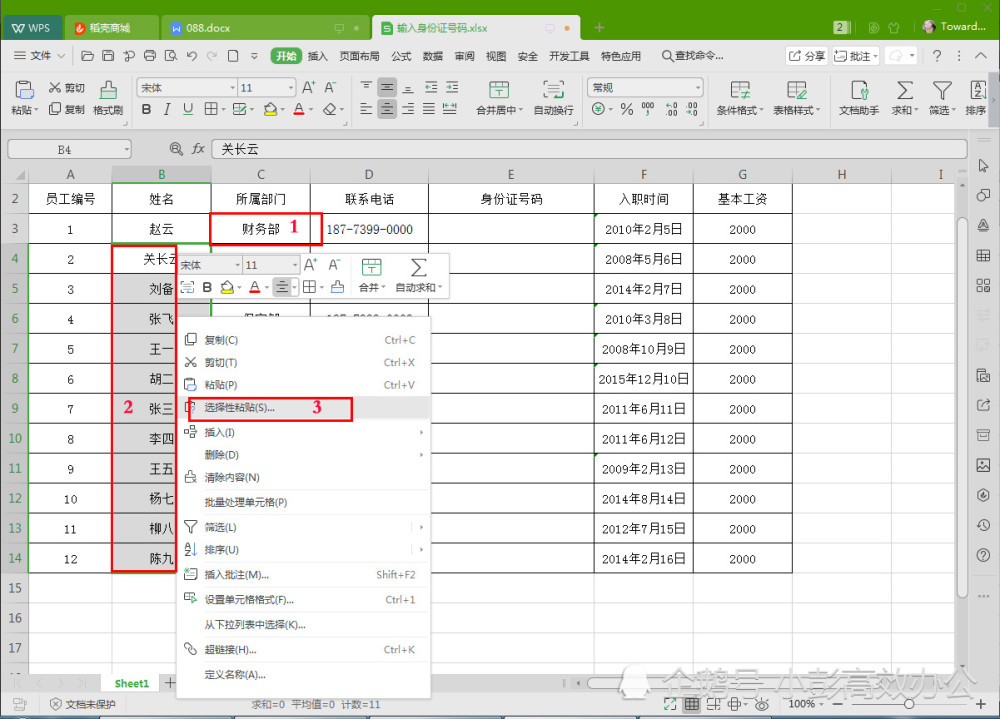This screenshot has width=1000, height=719.
Task: Click the formula bar input field
Action: (589, 149)
